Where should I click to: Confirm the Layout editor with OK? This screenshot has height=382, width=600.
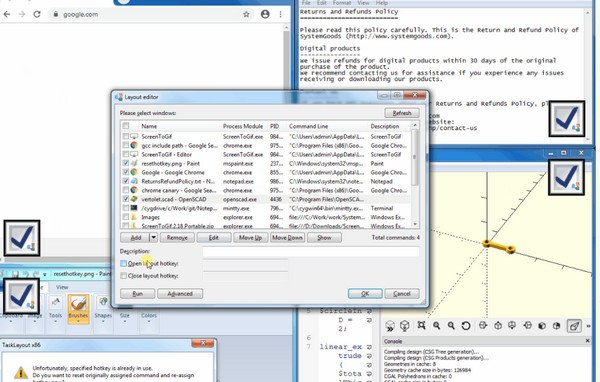point(365,294)
